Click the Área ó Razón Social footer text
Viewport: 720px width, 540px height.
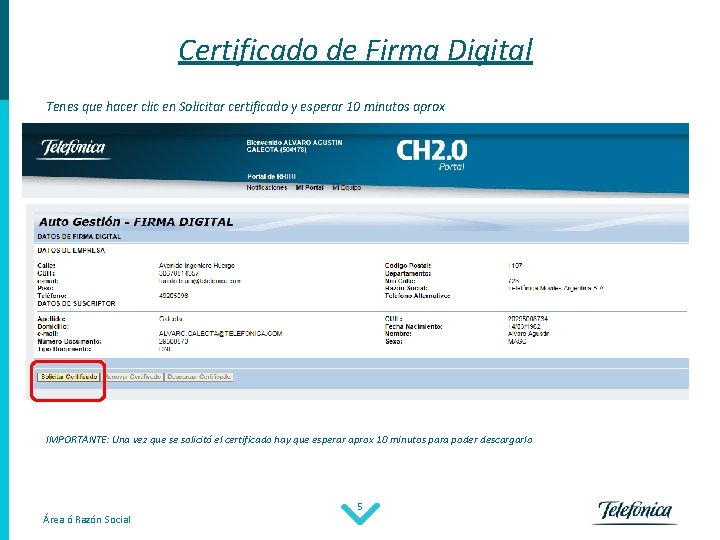87,519
